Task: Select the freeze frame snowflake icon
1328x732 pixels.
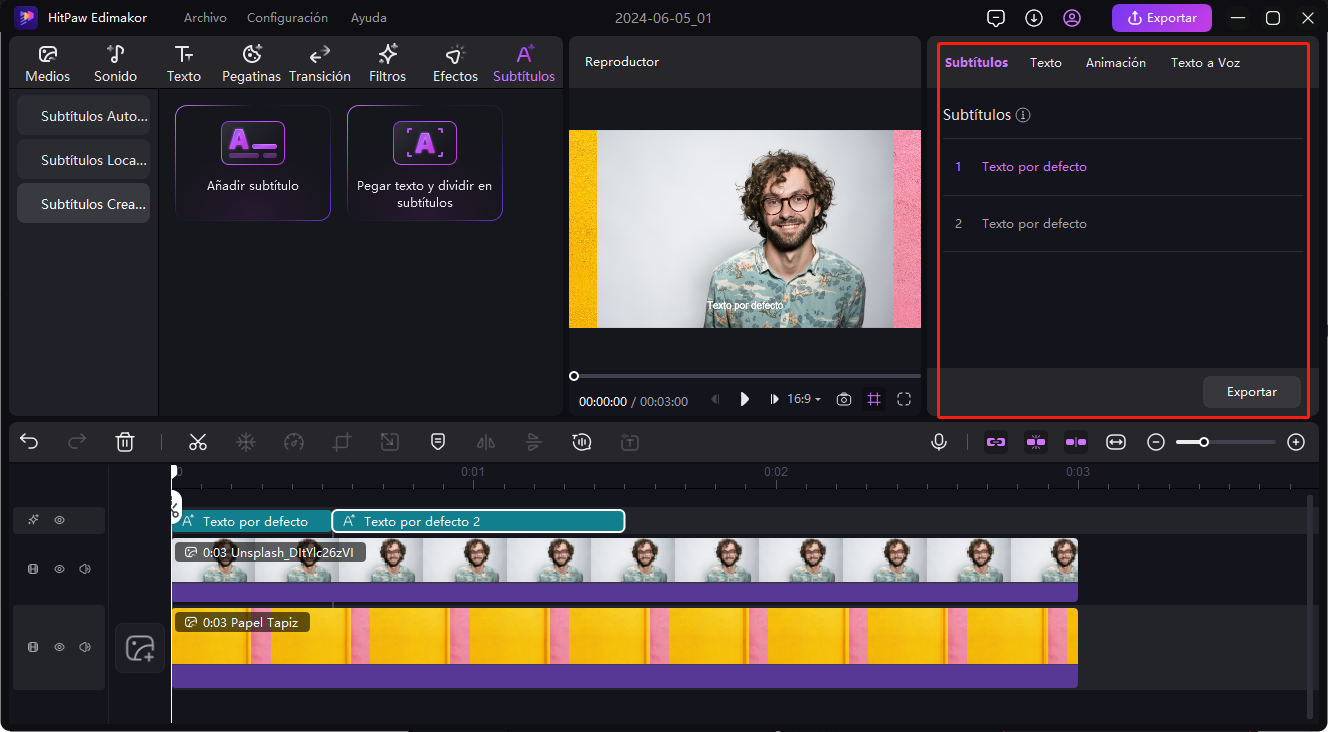Action: tap(245, 441)
